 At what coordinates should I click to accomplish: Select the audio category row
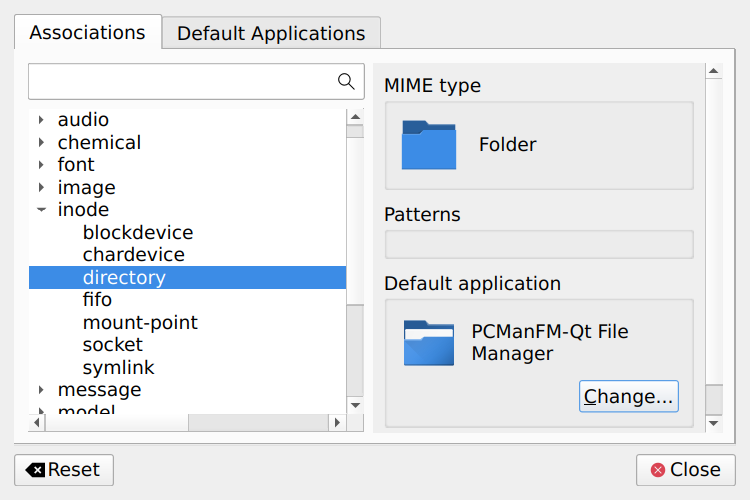[188, 120]
